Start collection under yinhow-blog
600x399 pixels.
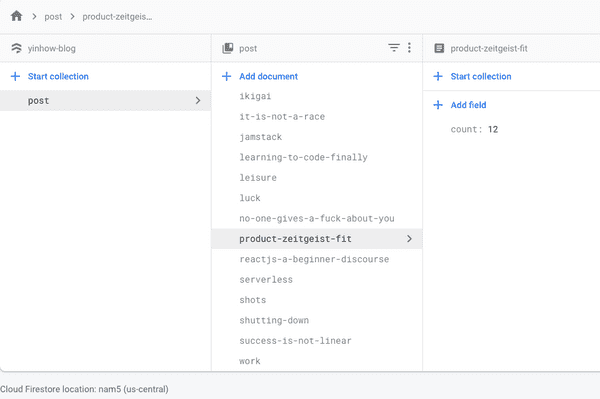[58, 77]
